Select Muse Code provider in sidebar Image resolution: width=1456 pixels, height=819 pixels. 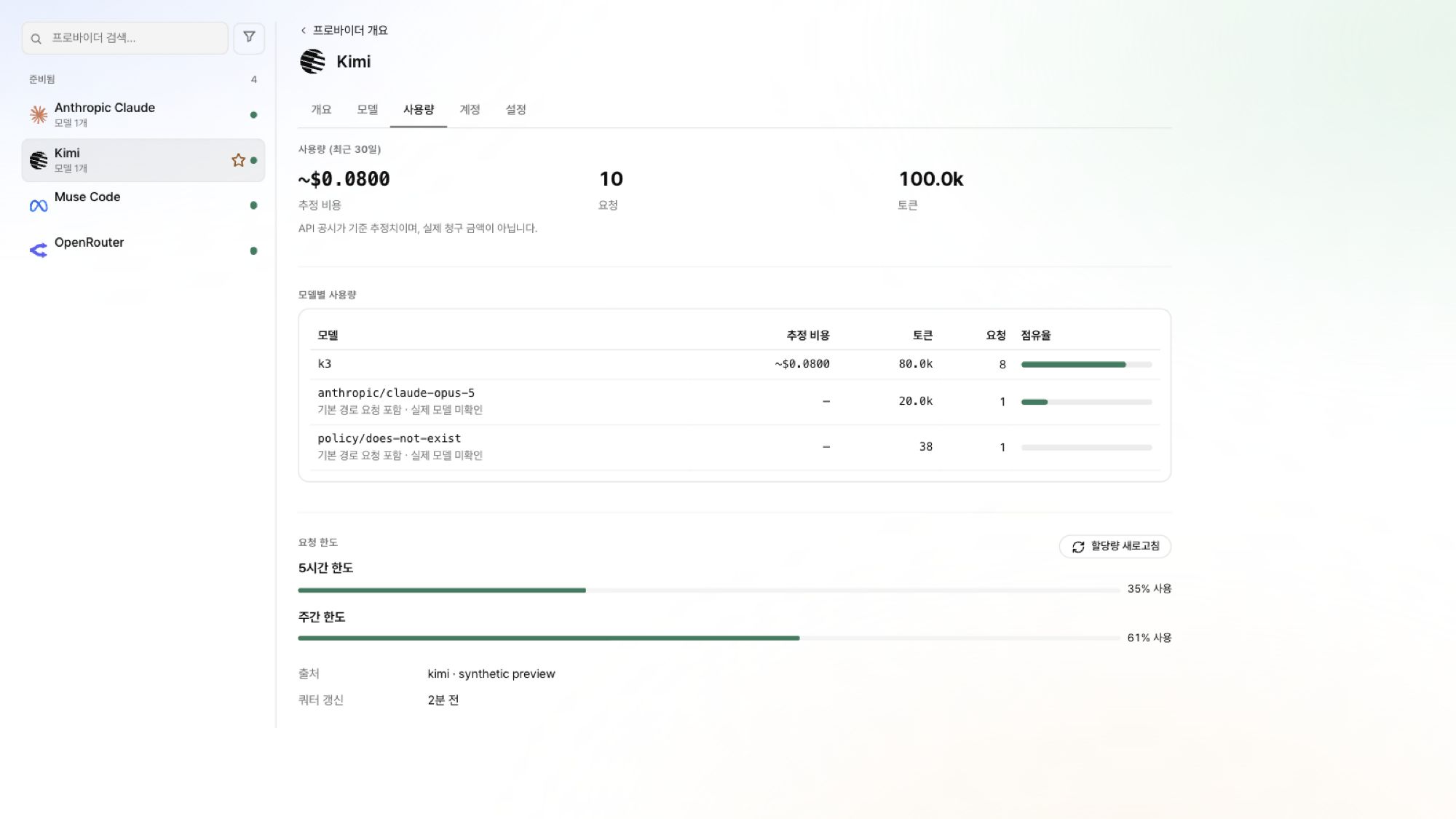(x=143, y=205)
